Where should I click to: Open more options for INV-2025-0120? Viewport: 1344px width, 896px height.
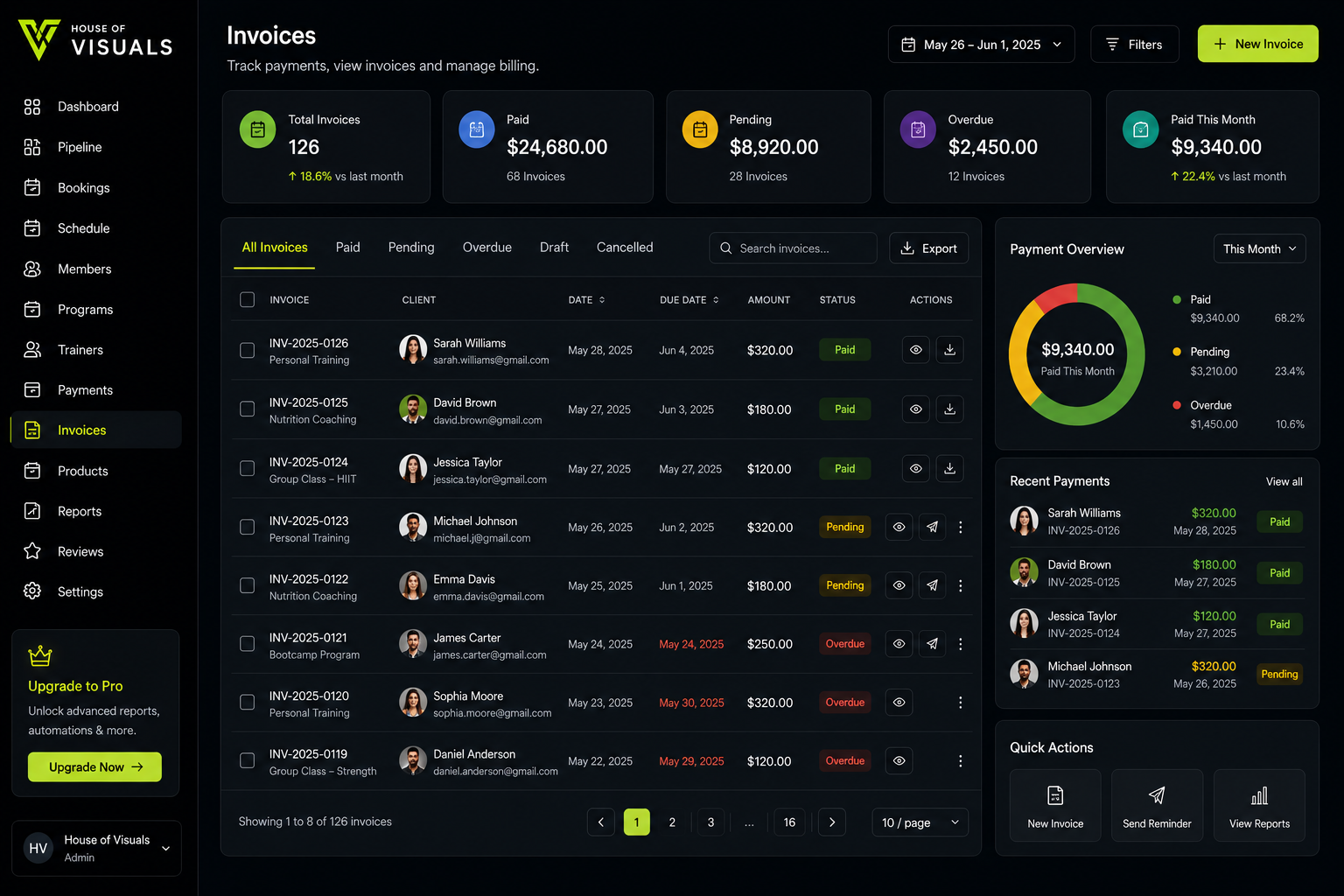(961, 703)
